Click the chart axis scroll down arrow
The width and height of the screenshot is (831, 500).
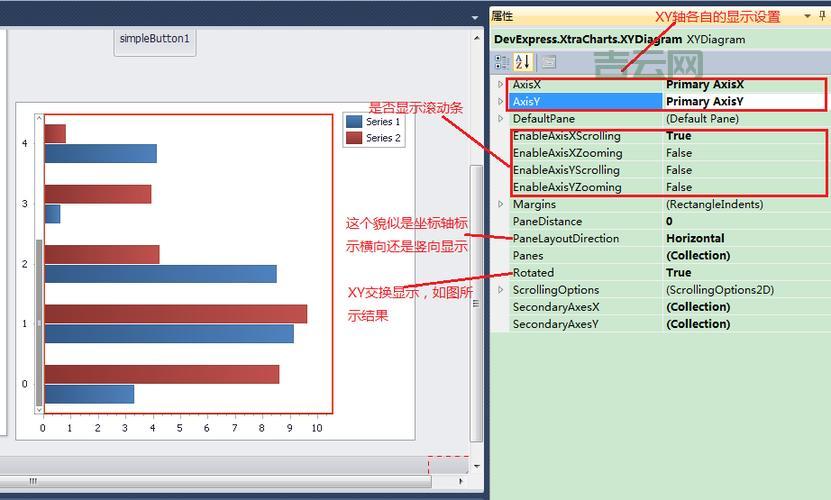(40, 408)
